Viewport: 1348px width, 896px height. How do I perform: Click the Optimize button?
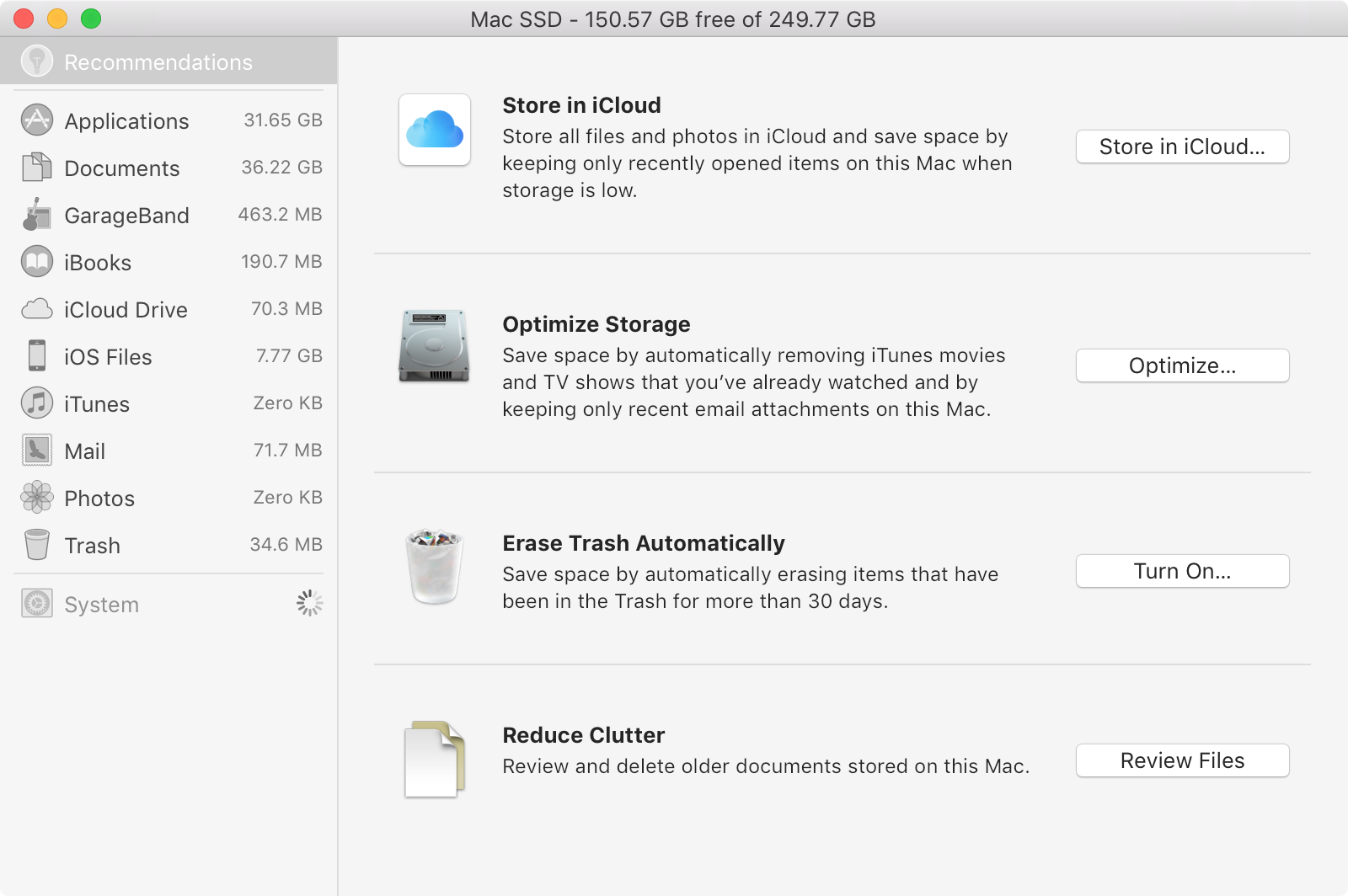1181,365
